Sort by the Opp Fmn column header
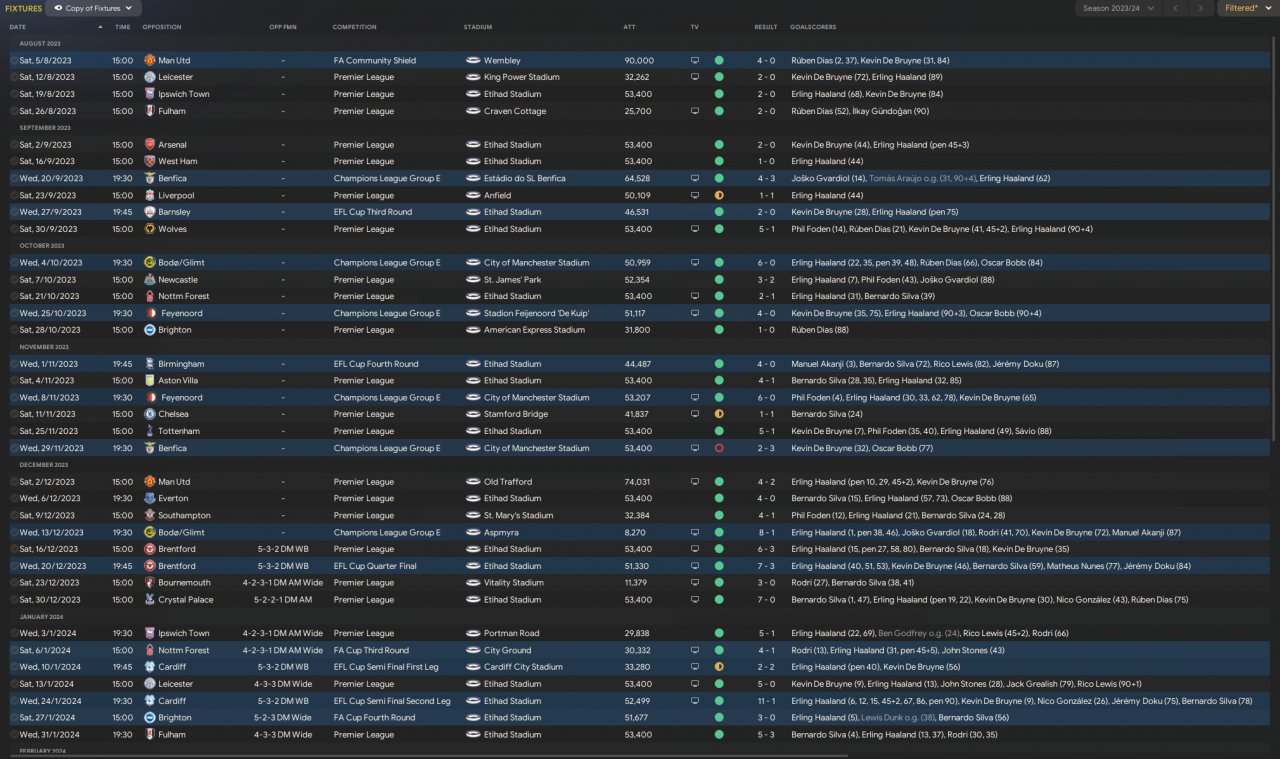 coord(283,27)
